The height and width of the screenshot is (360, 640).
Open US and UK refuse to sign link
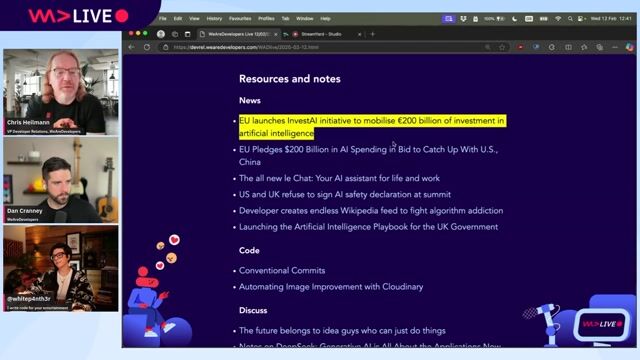pos(345,195)
